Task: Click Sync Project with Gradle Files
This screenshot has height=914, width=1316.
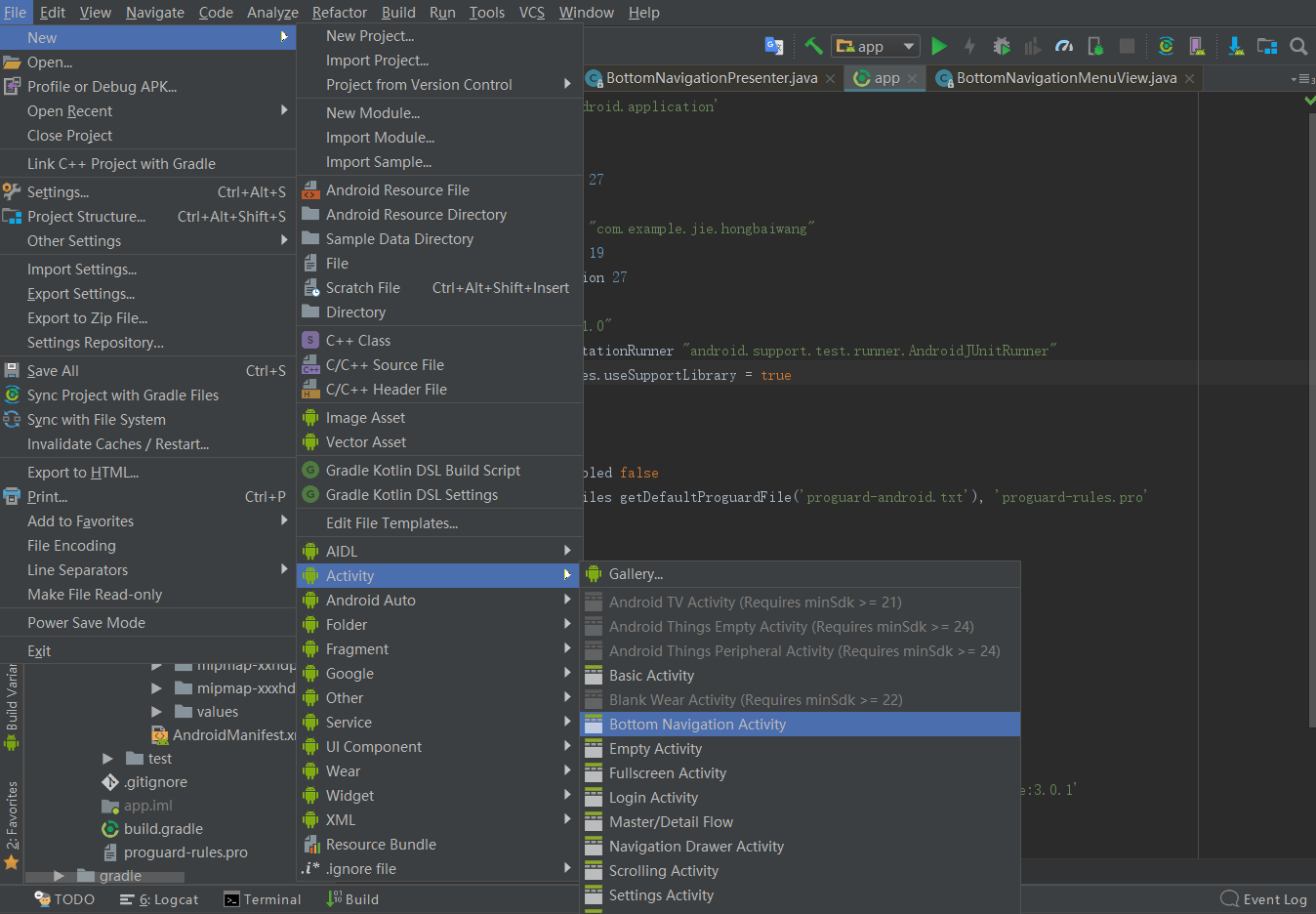Action: [147, 395]
